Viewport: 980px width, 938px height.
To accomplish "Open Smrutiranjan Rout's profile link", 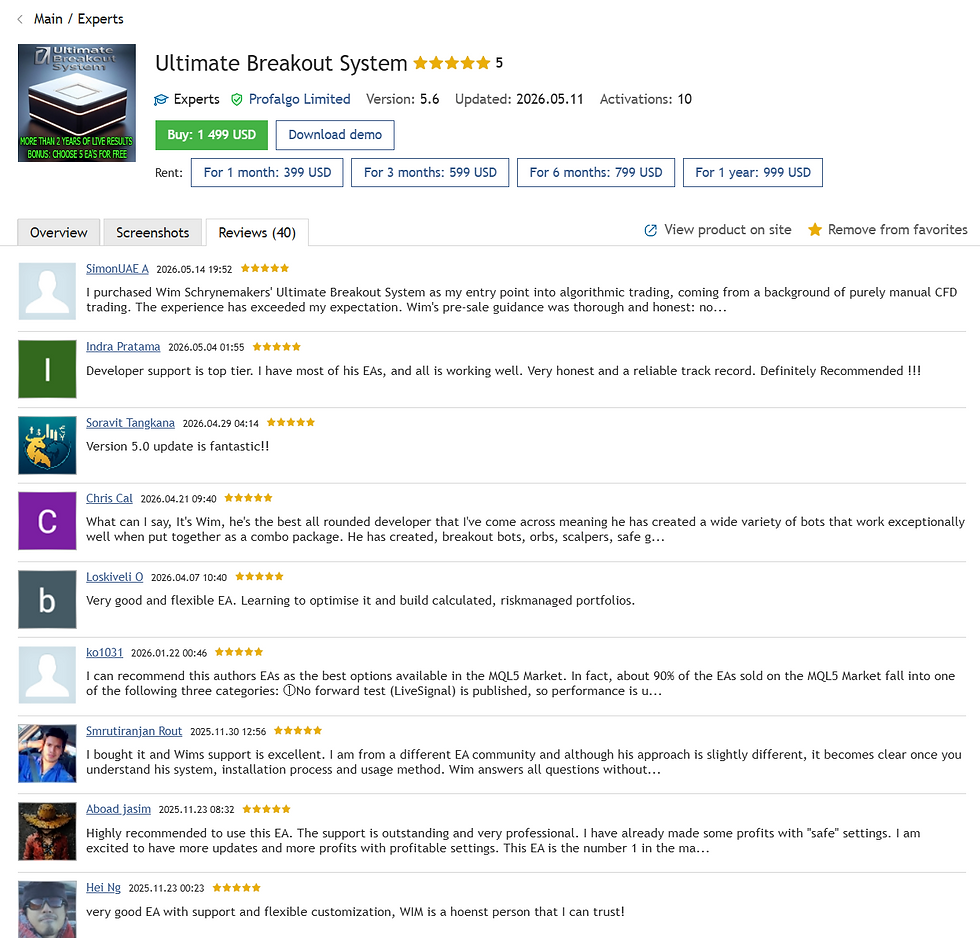I will (134, 731).
